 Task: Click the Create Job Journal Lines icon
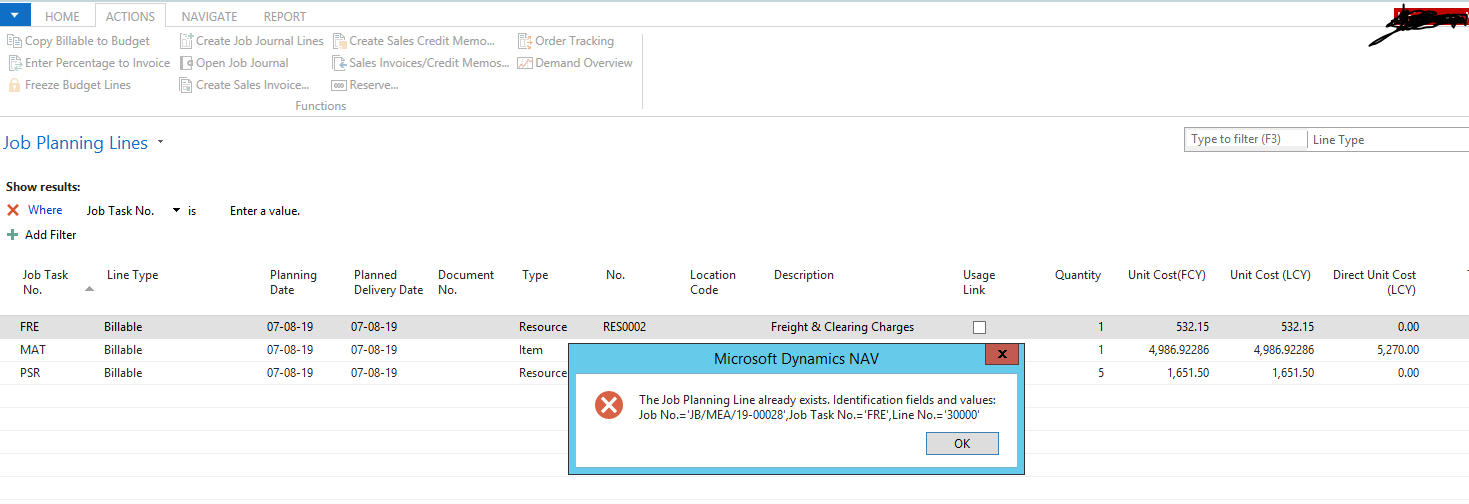pos(186,41)
